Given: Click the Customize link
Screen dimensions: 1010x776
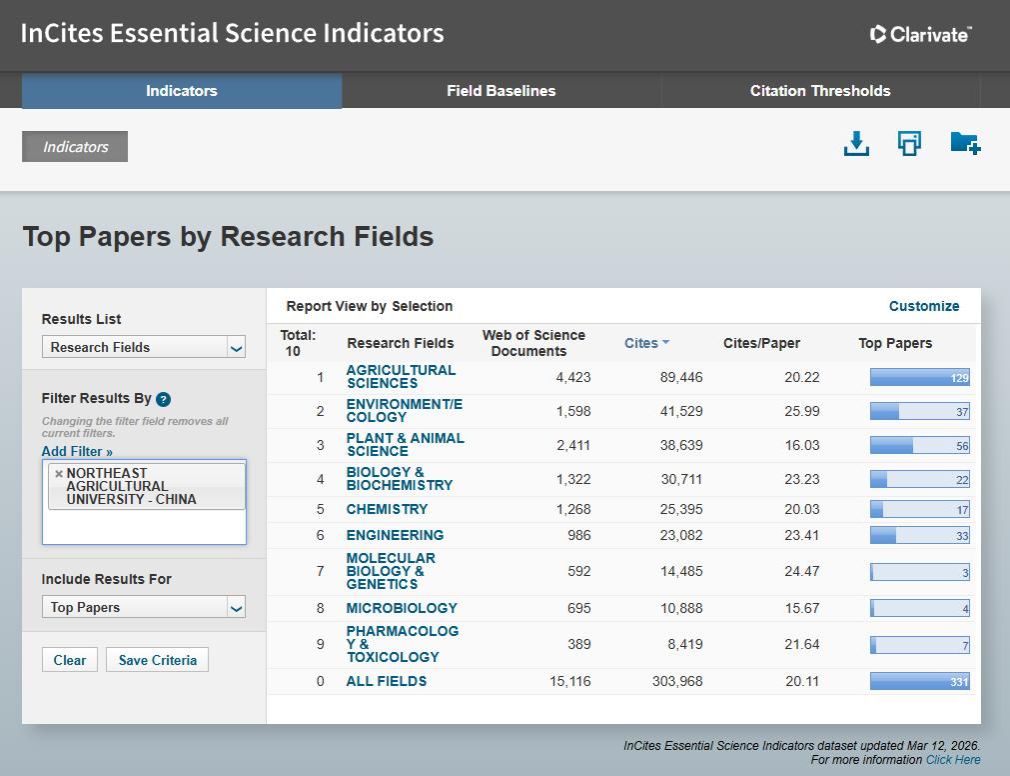Looking at the screenshot, I should coord(923,306).
